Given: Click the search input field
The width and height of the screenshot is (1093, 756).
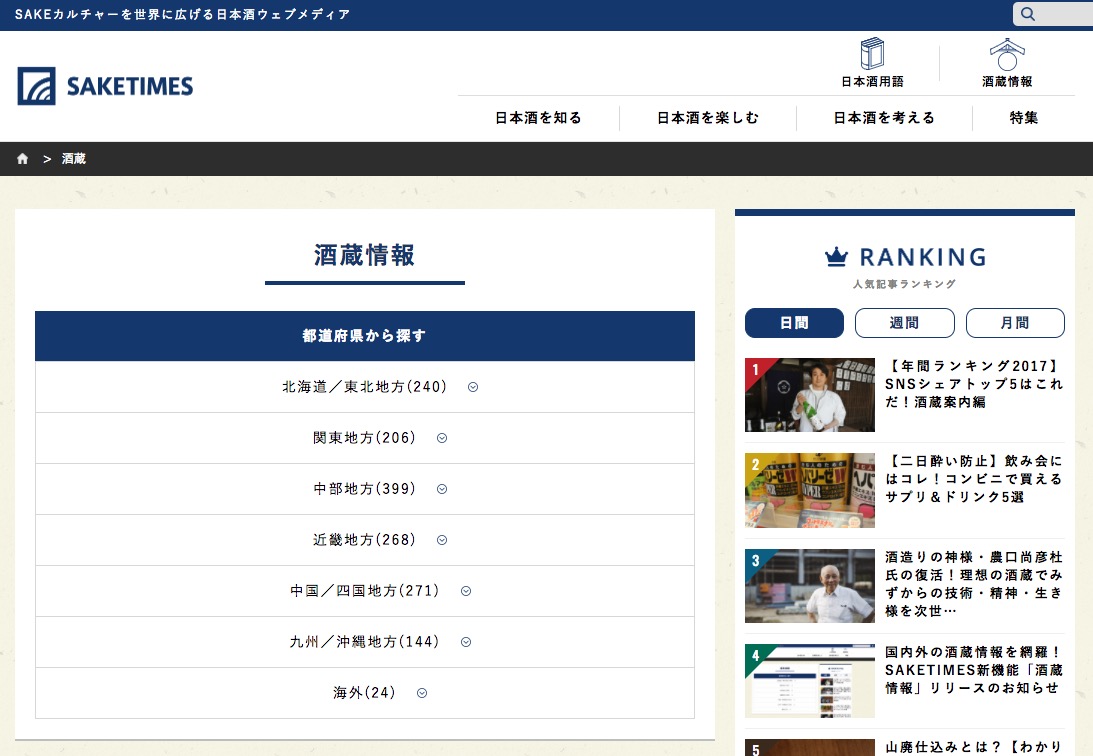Looking at the screenshot, I should click(x=1053, y=14).
